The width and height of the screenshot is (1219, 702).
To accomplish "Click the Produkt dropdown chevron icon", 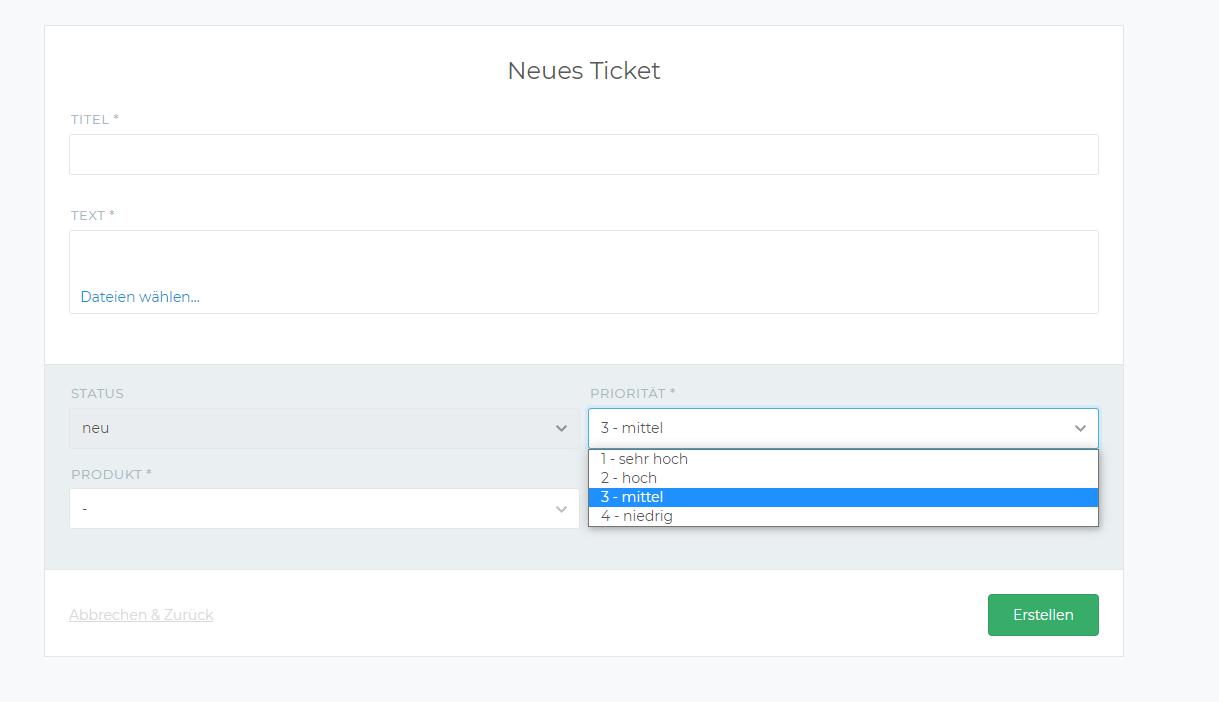I will coord(561,508).
